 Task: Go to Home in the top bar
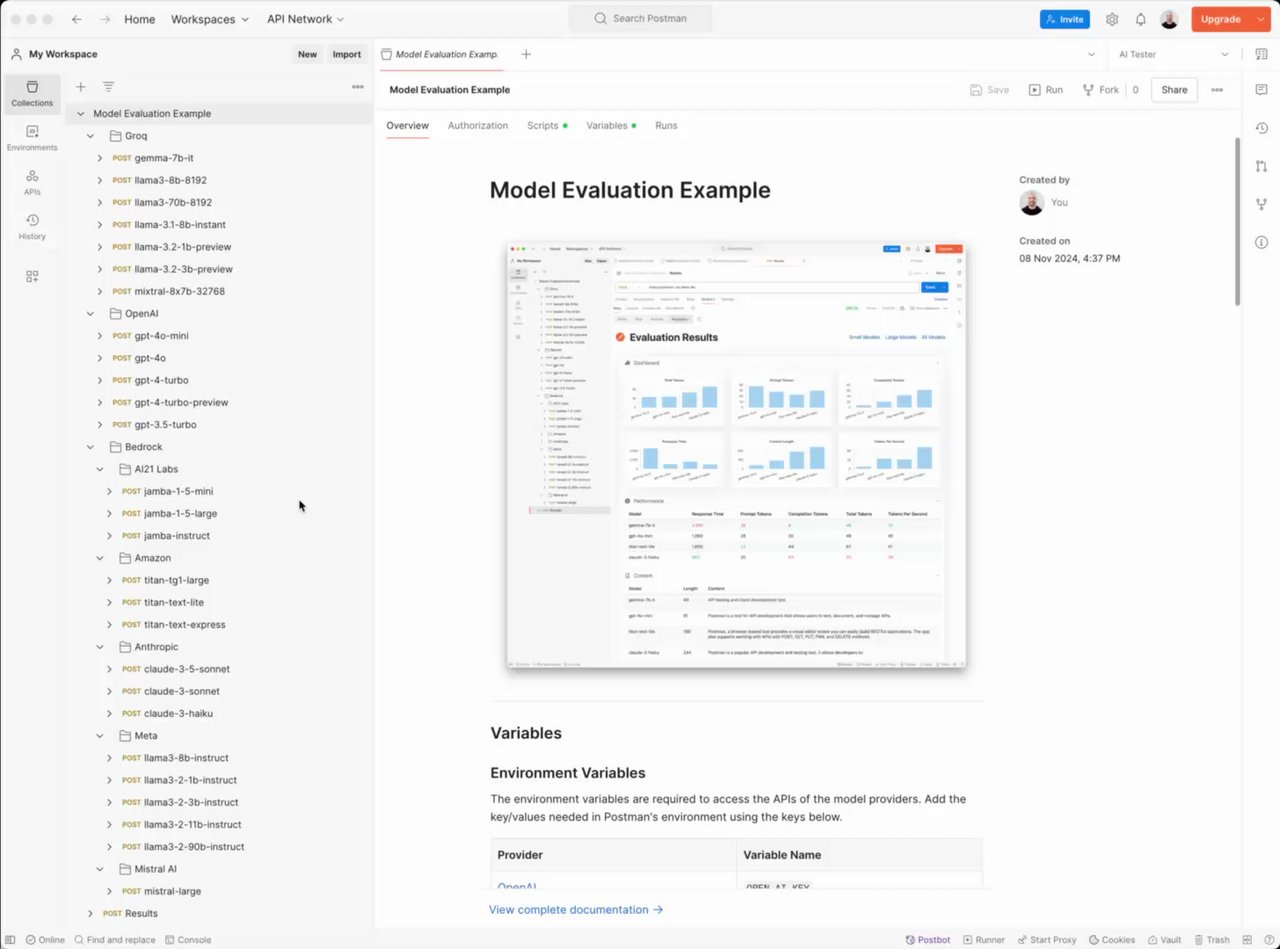(x=140, y=19)
